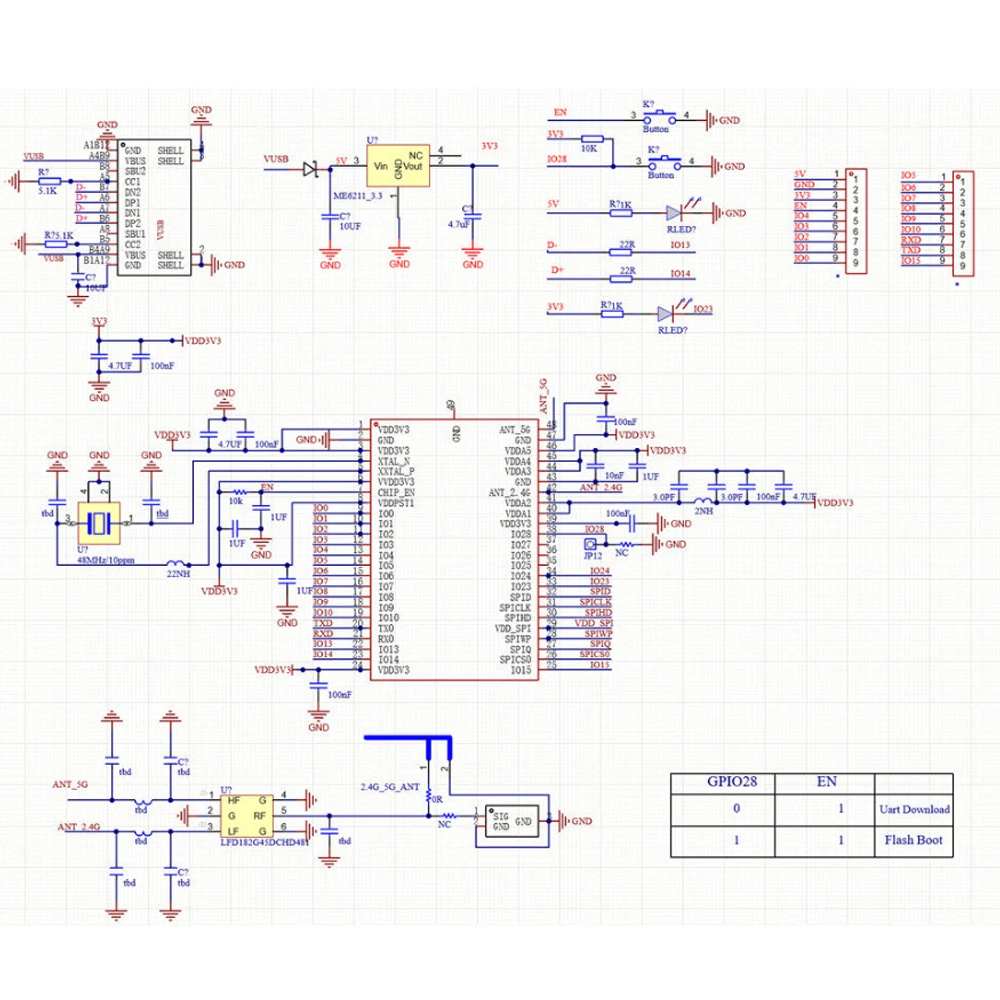The height and width of the screenshot is (1000, 1000).
Task: Select the 22NH inductor below the crystal
Action: coord(176,564)
